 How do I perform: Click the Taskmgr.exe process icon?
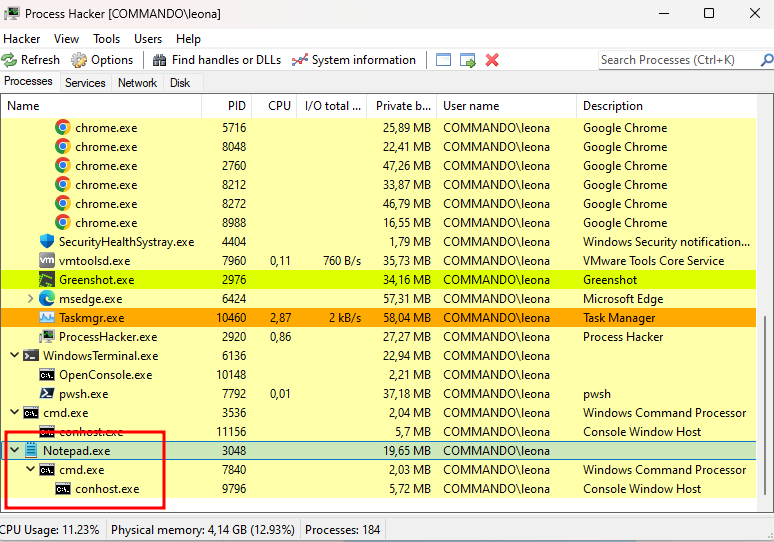point(47,318)
